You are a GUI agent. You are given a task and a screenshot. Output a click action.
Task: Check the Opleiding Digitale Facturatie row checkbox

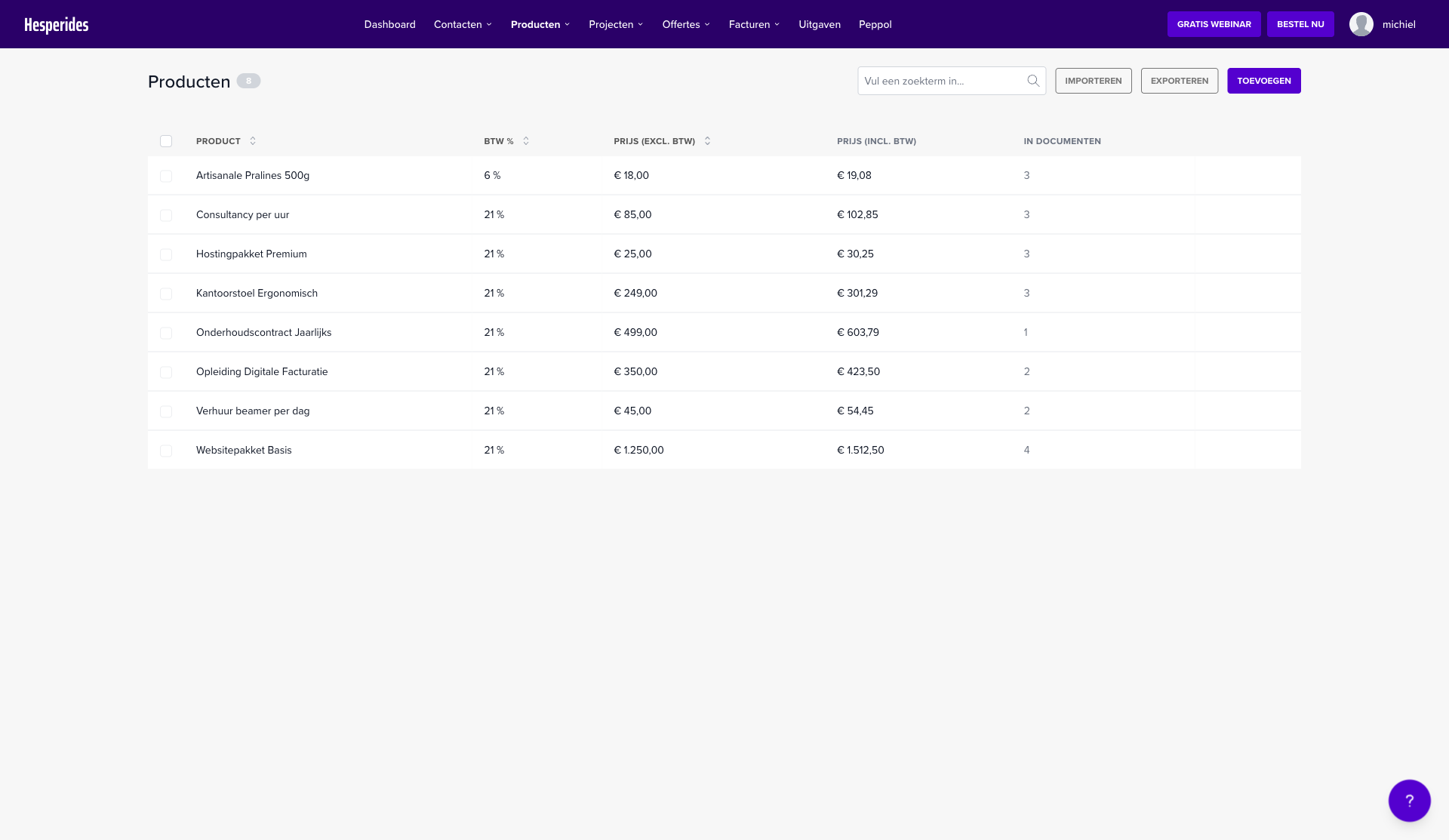pos(166,372)
